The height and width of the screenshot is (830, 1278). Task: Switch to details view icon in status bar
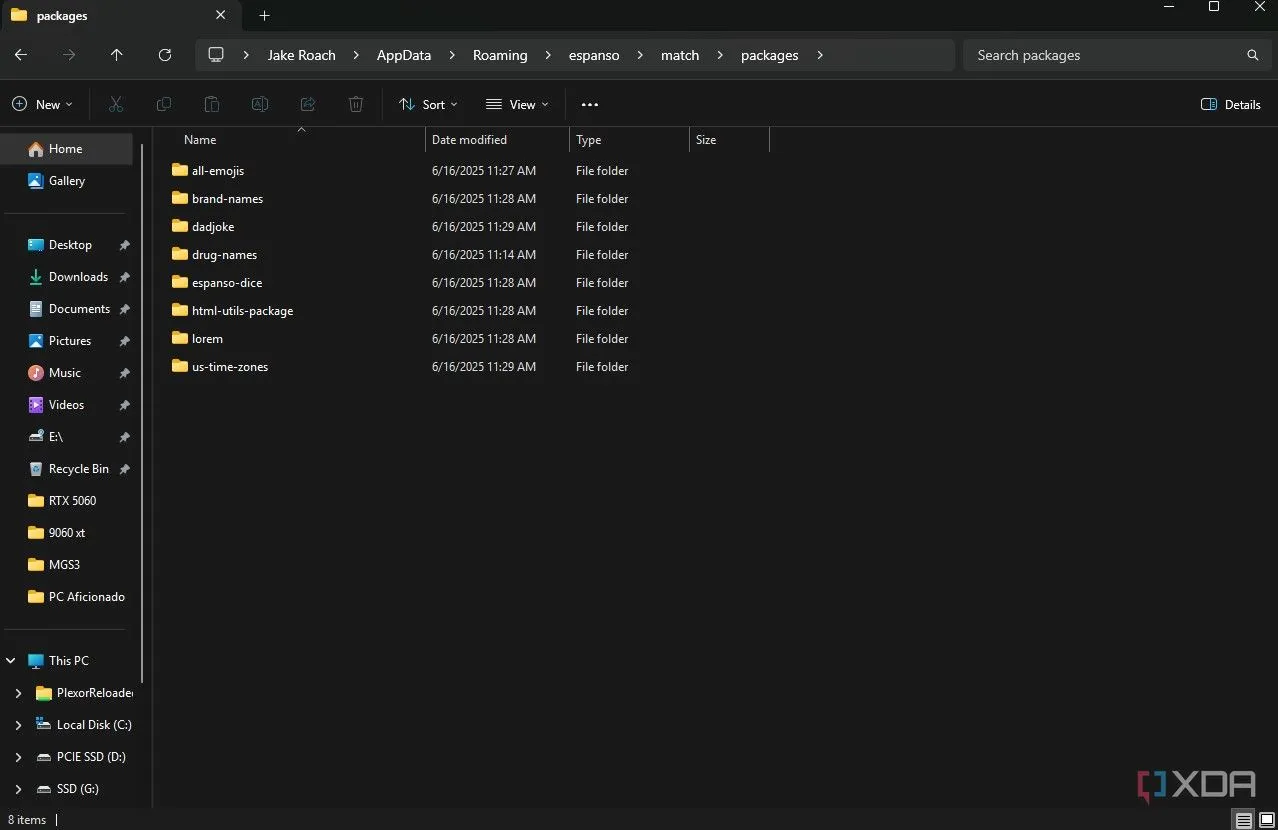click(1244, 820)
